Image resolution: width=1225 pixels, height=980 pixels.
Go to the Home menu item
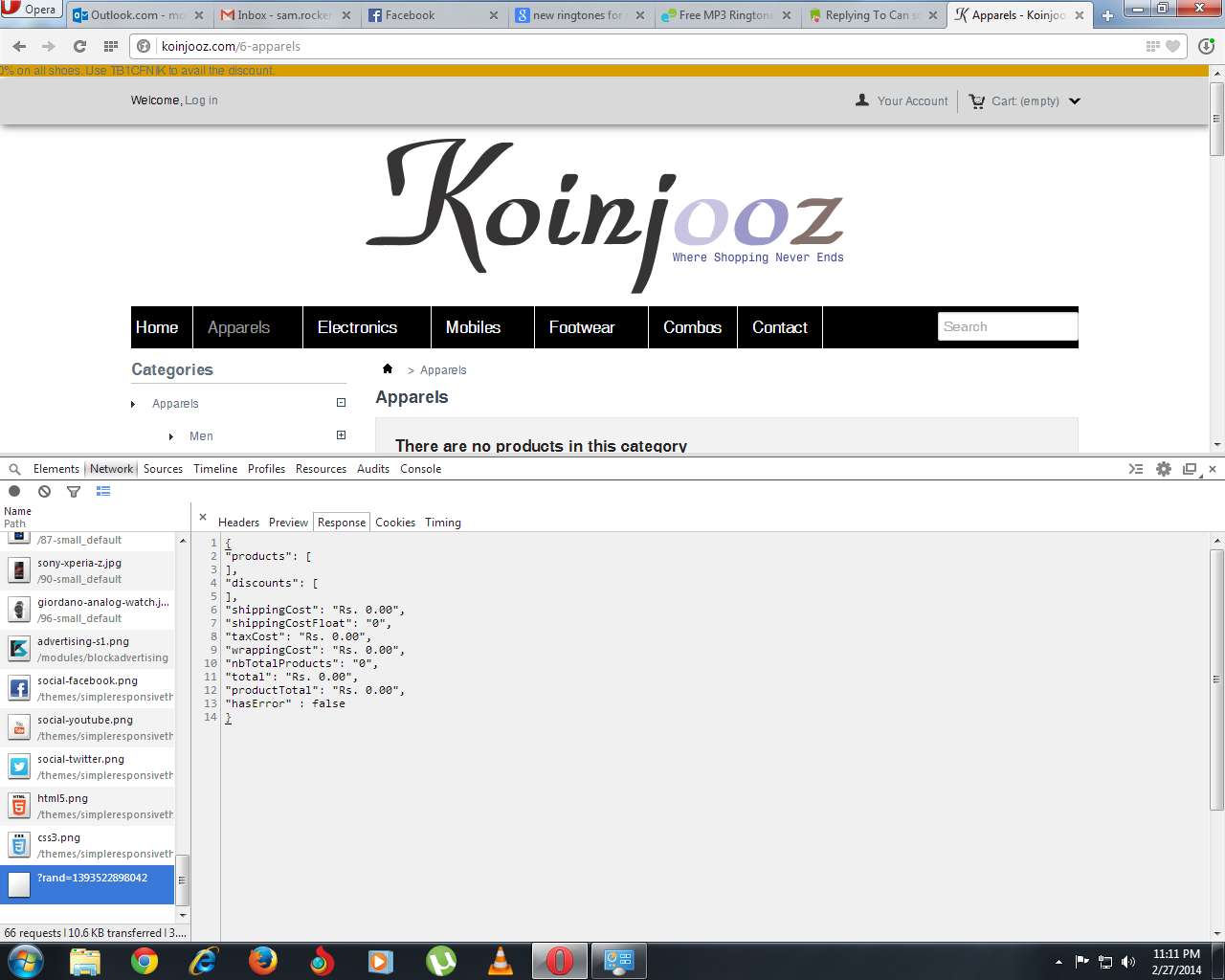[x=157, y=327]
